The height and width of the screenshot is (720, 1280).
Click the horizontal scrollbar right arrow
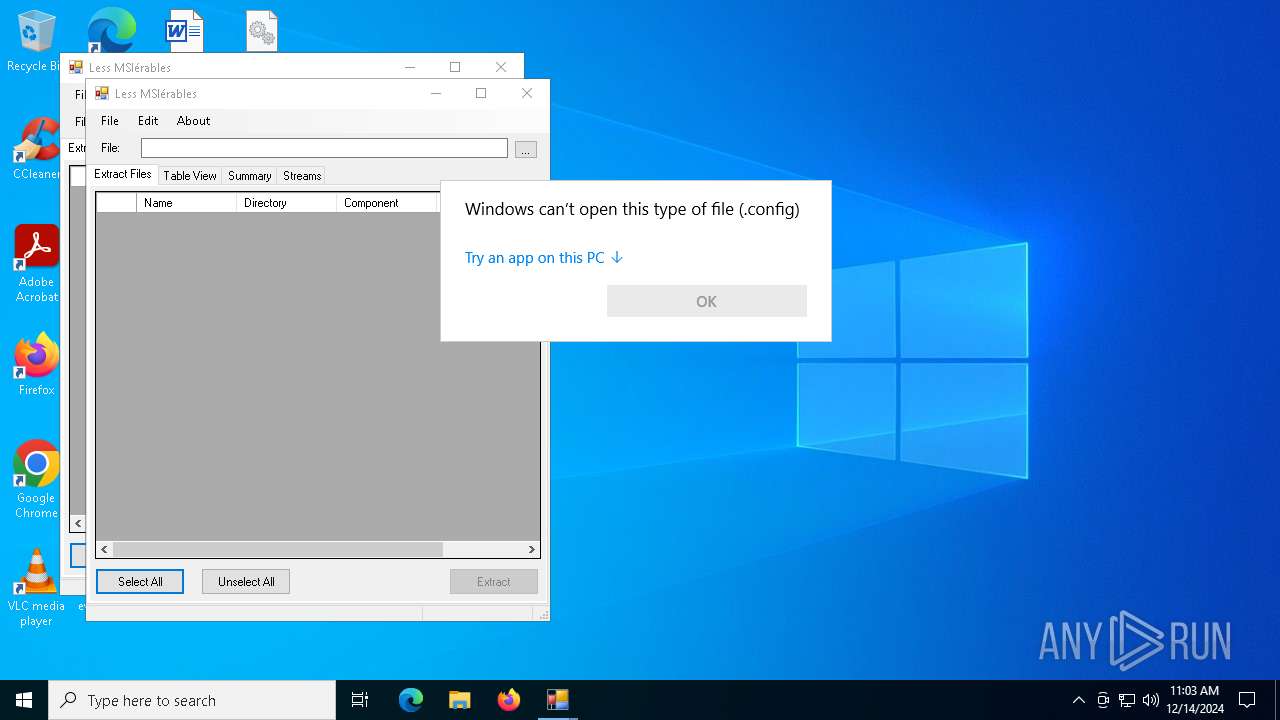(x=531, y=549)
